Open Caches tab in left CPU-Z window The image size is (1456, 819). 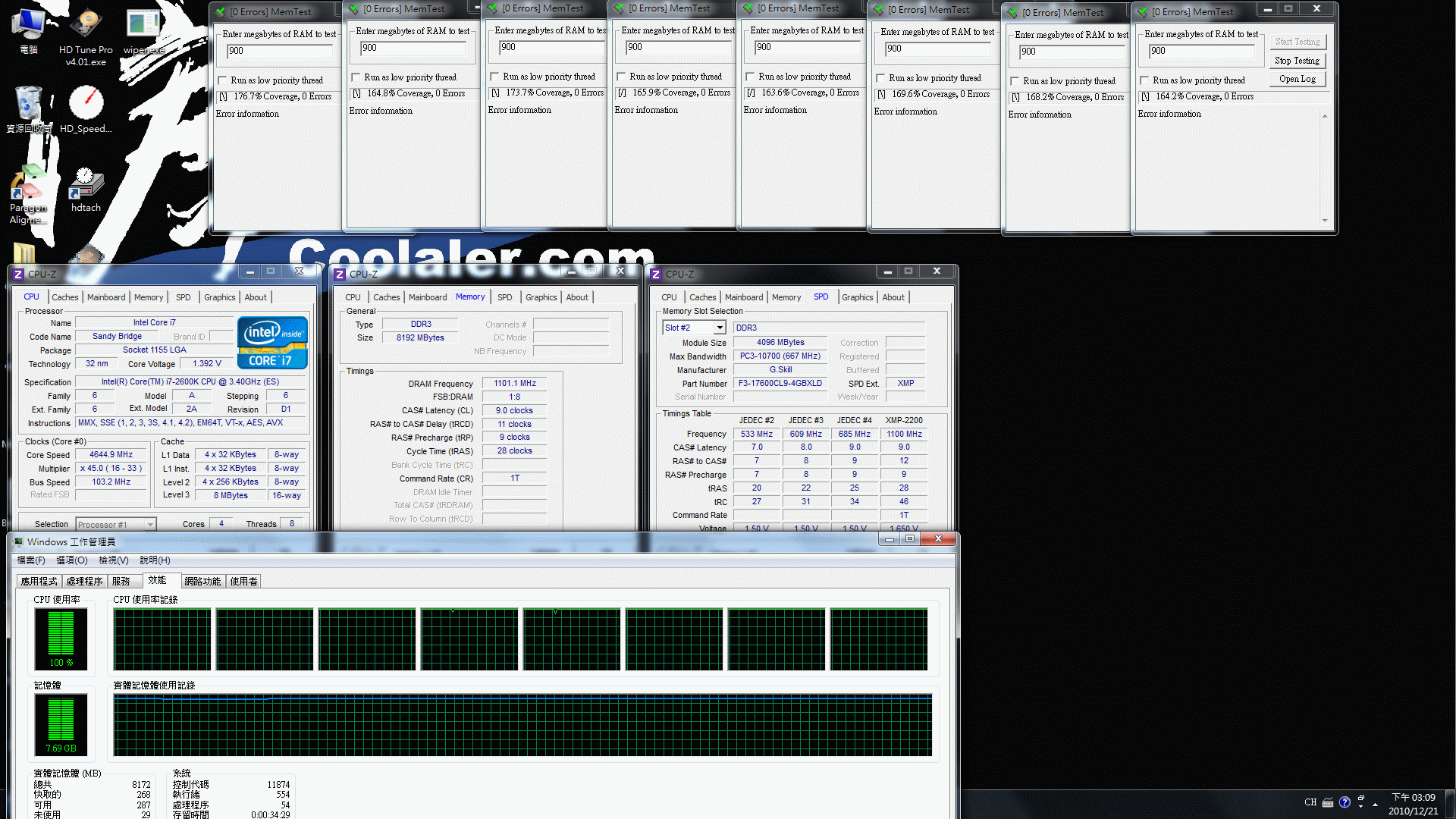tap(65, 297)
